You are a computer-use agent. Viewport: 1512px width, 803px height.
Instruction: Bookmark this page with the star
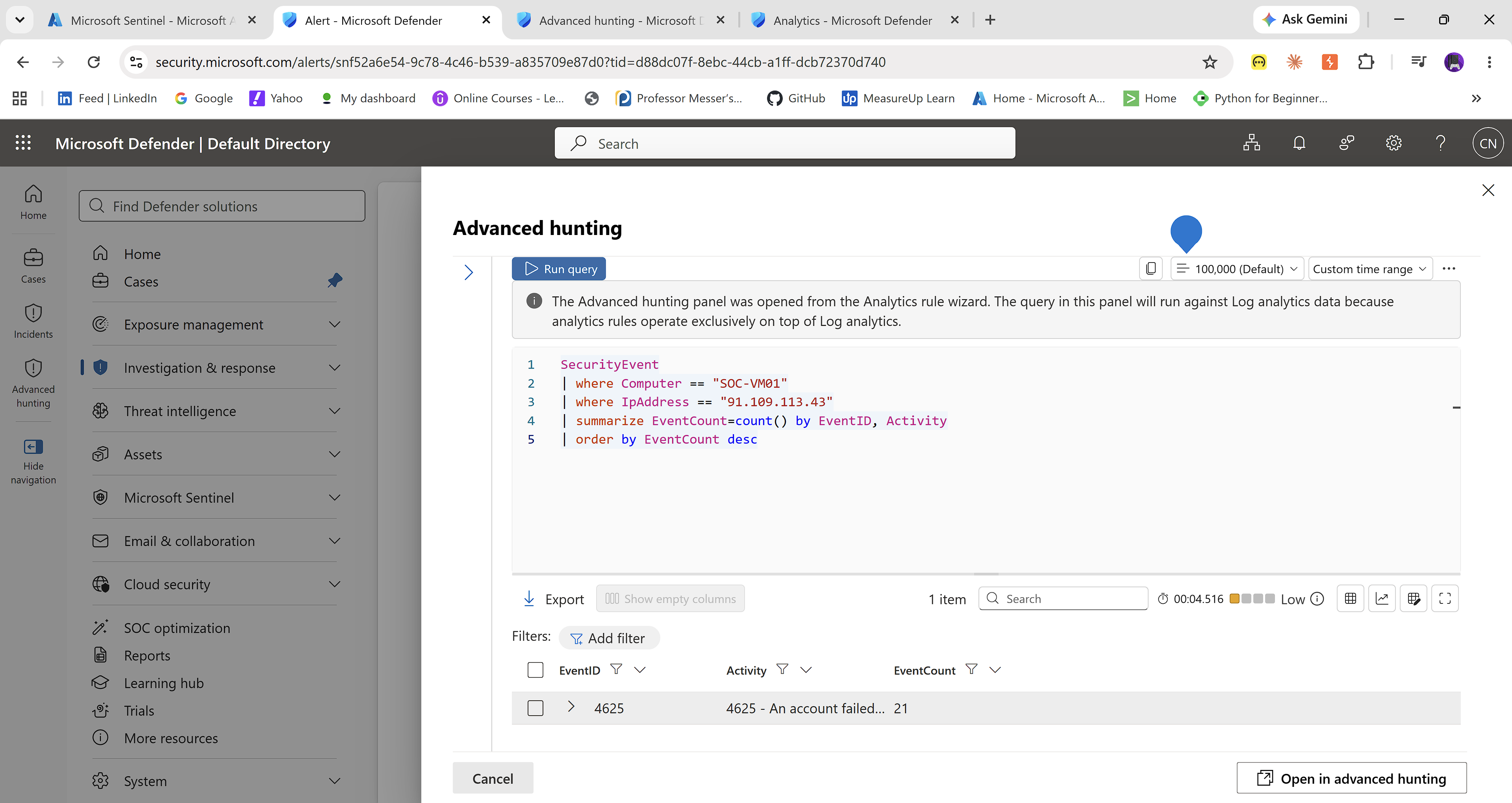coord(1210,62)
